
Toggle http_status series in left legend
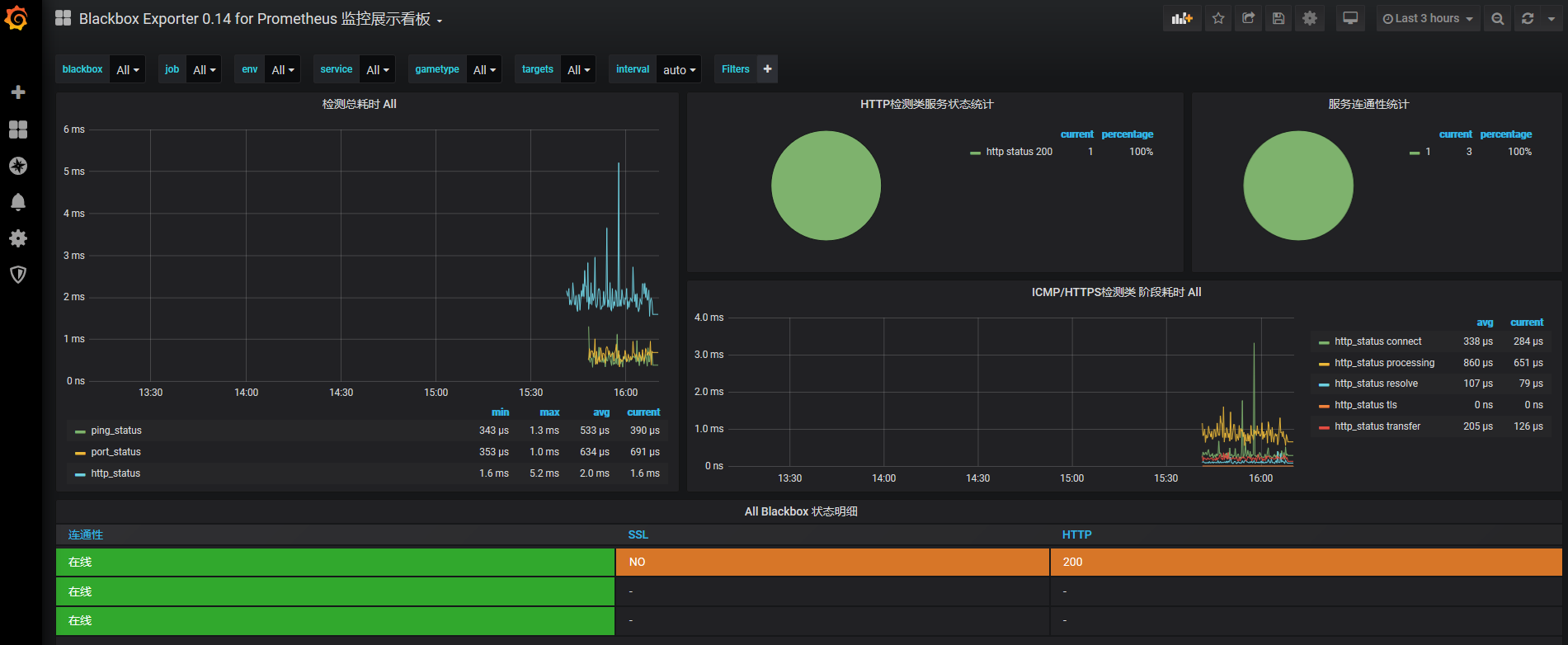pos(115,473)
